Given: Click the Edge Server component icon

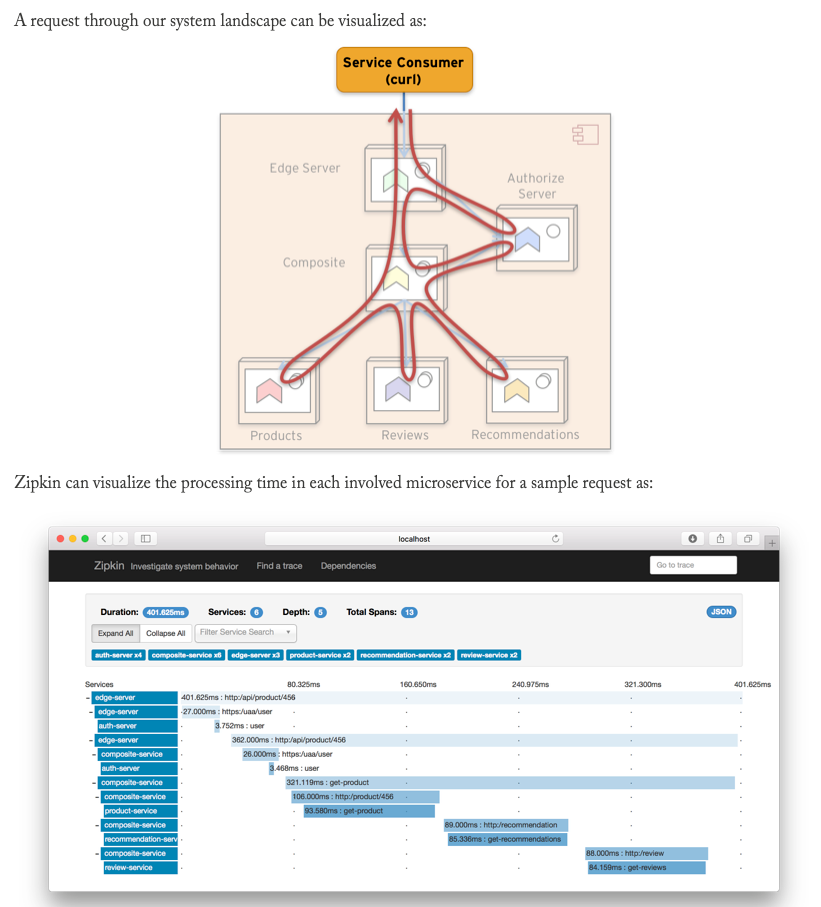Looking at the screenshot, I should point(404,179).
